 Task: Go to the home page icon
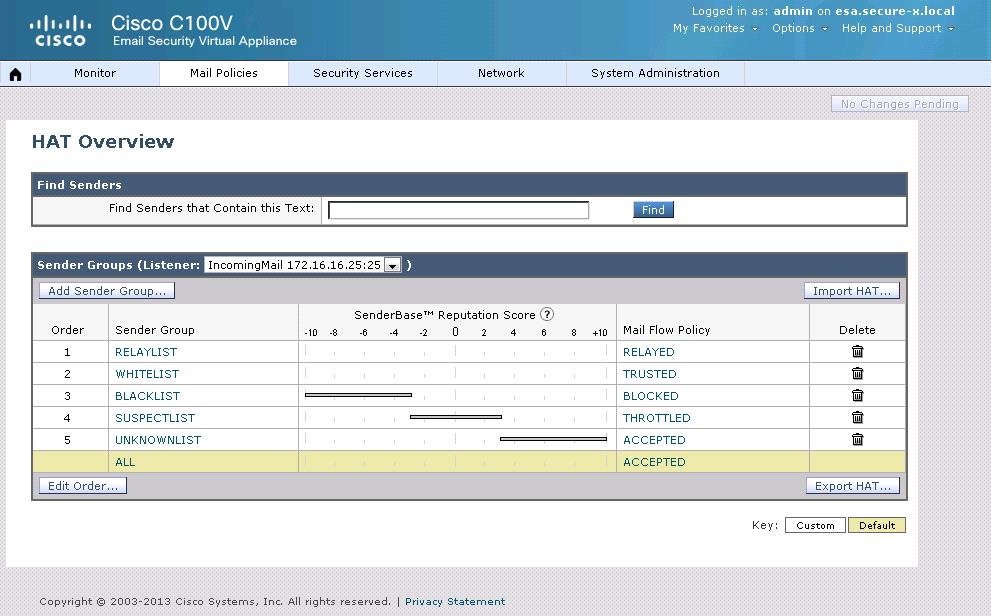(x=15, y=74)
